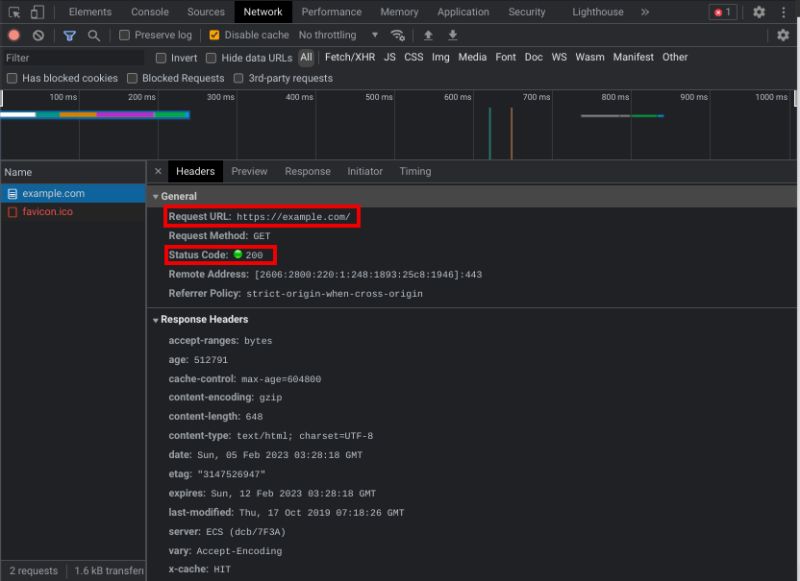Toggle the device emulation icon
This screenshot has height=581, width=800.
click(38, 12)
